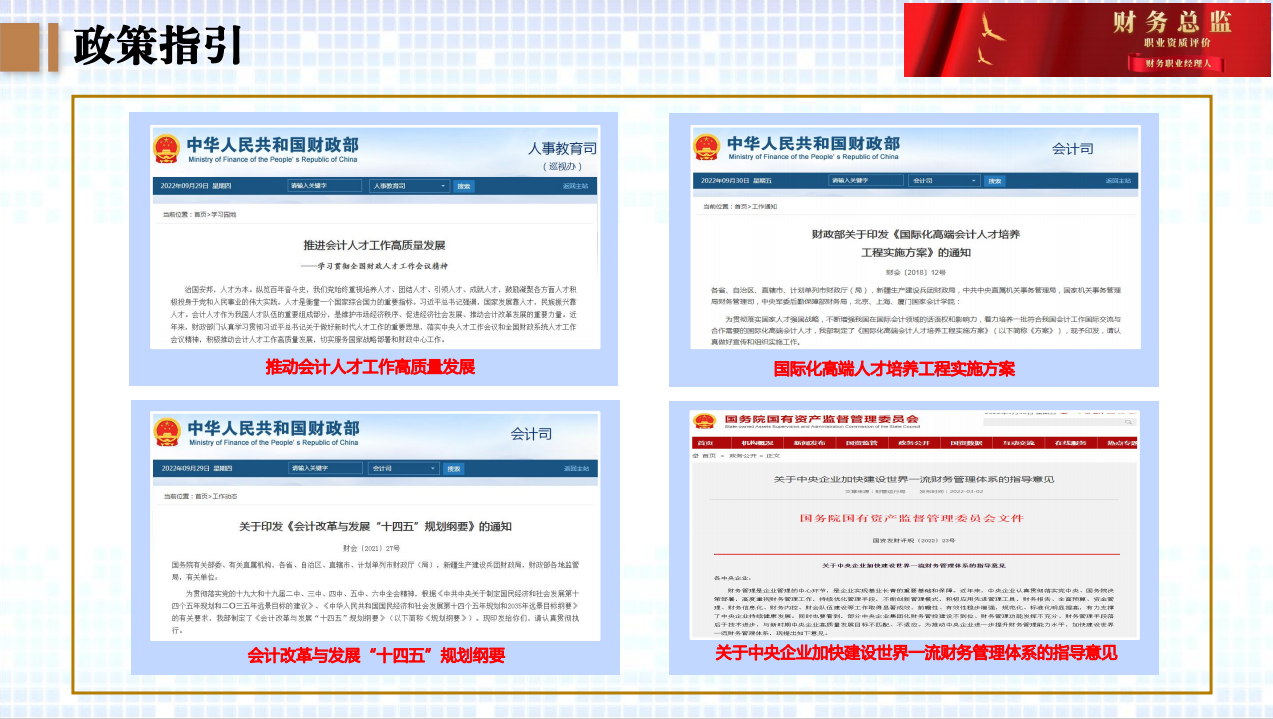Click the 国际化高端会计人才 notice screenshot
Viewport: 1273px width, 719px height.
tap(915, 236)
